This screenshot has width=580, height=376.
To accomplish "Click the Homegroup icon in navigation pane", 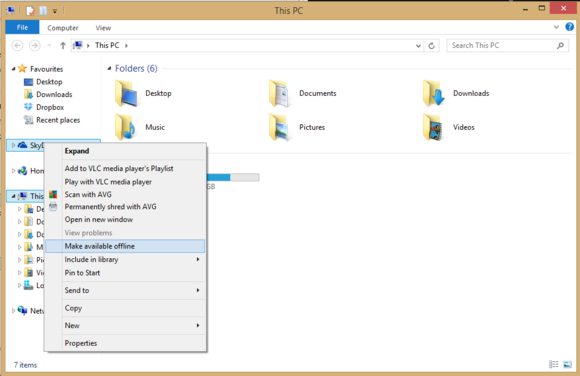I will coord(23,171).
